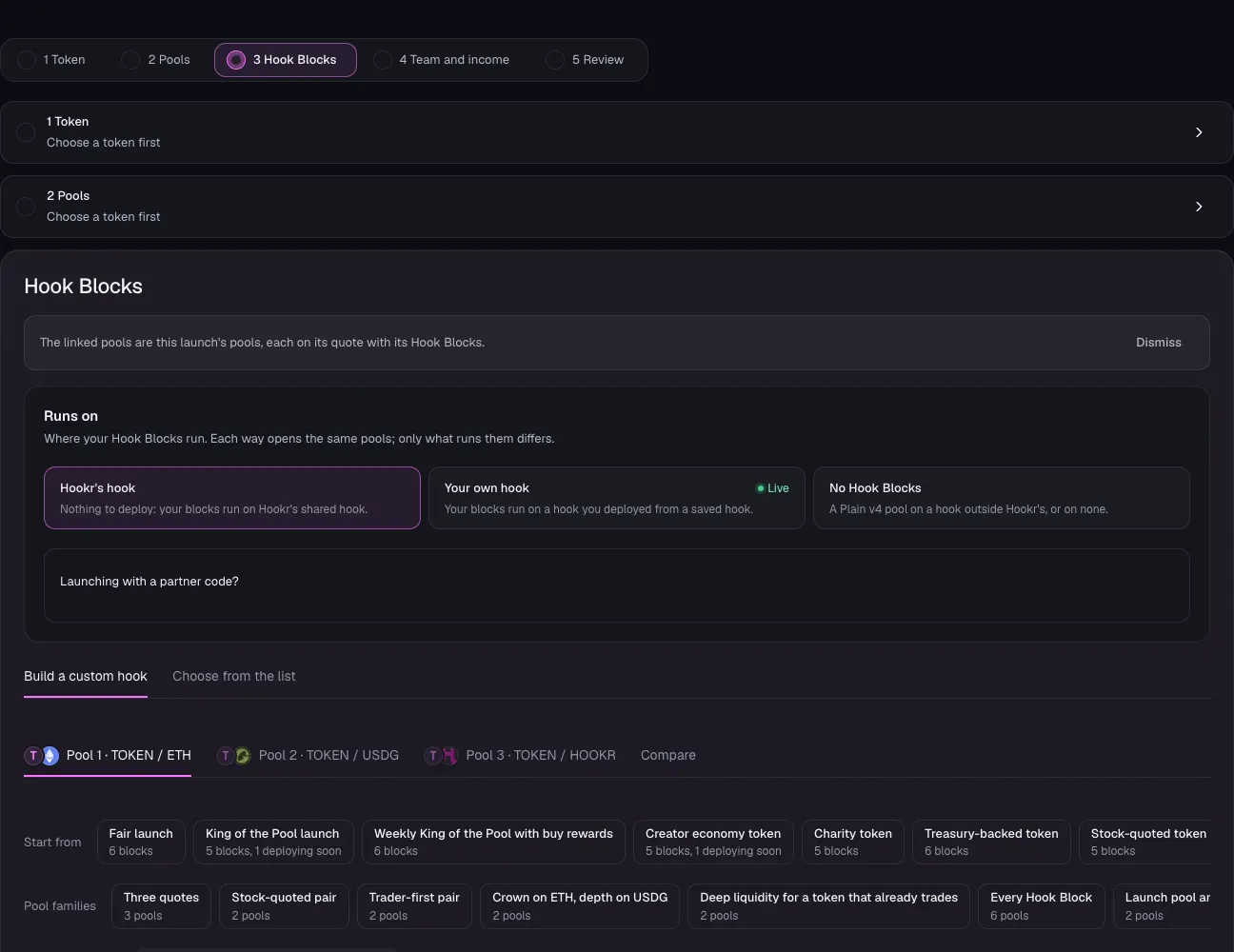
Task: Switch to the Choose from the list tab
Action: pos(234,677)
